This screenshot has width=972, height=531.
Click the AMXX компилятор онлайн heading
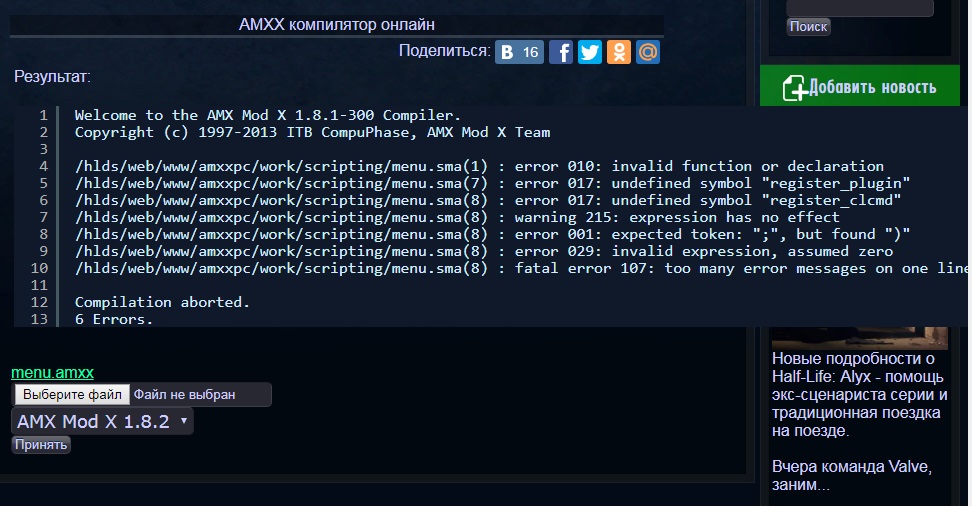337,25
